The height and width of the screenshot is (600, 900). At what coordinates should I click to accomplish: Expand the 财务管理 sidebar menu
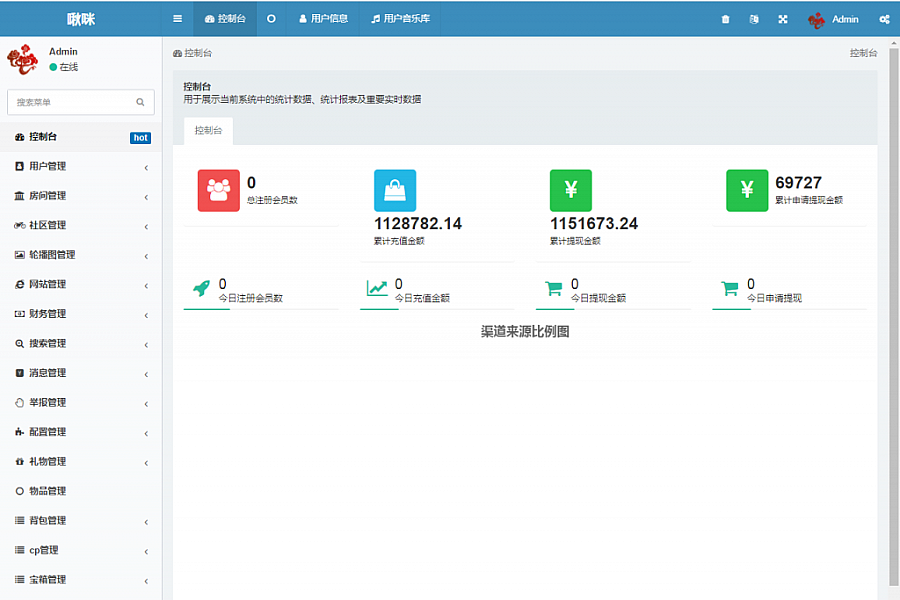(80, 314)
